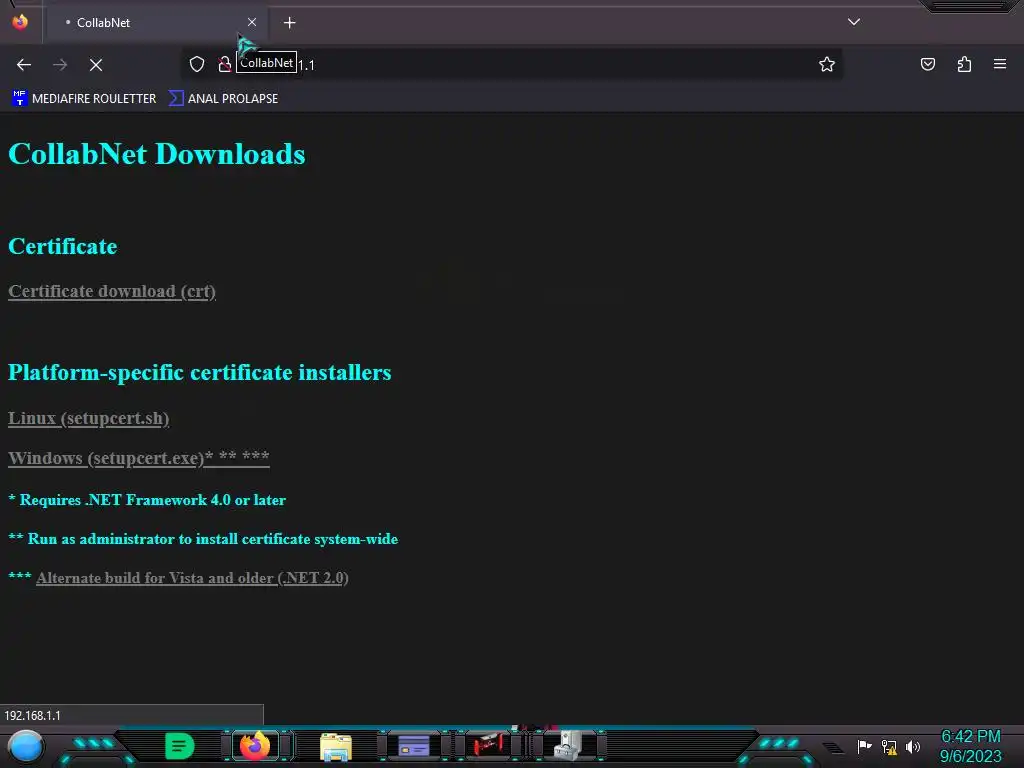Open the Firefox hamburger menu
1024x768 pixels.
(1000, 64)
